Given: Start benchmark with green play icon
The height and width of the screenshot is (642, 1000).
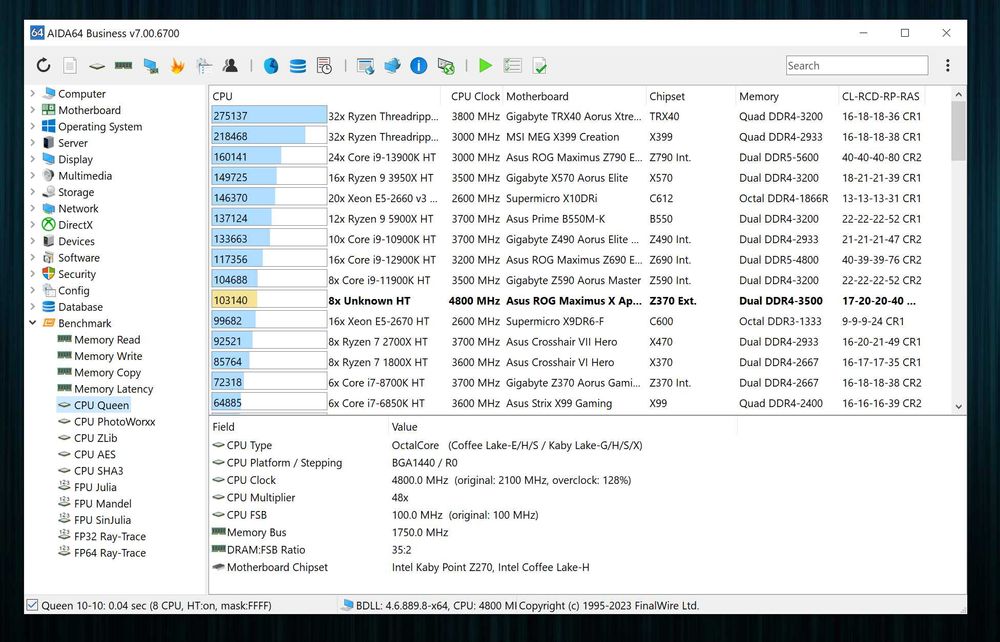Looking at the screenshot, I should click(485, 65).
